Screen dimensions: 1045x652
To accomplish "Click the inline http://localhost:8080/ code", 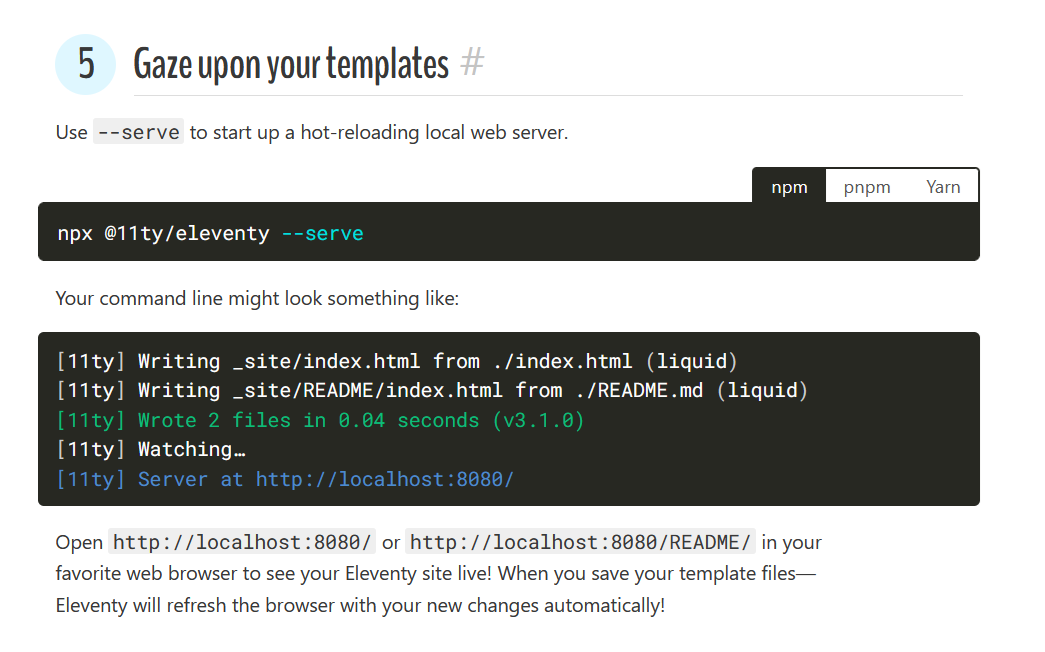I will click(242, 542).
